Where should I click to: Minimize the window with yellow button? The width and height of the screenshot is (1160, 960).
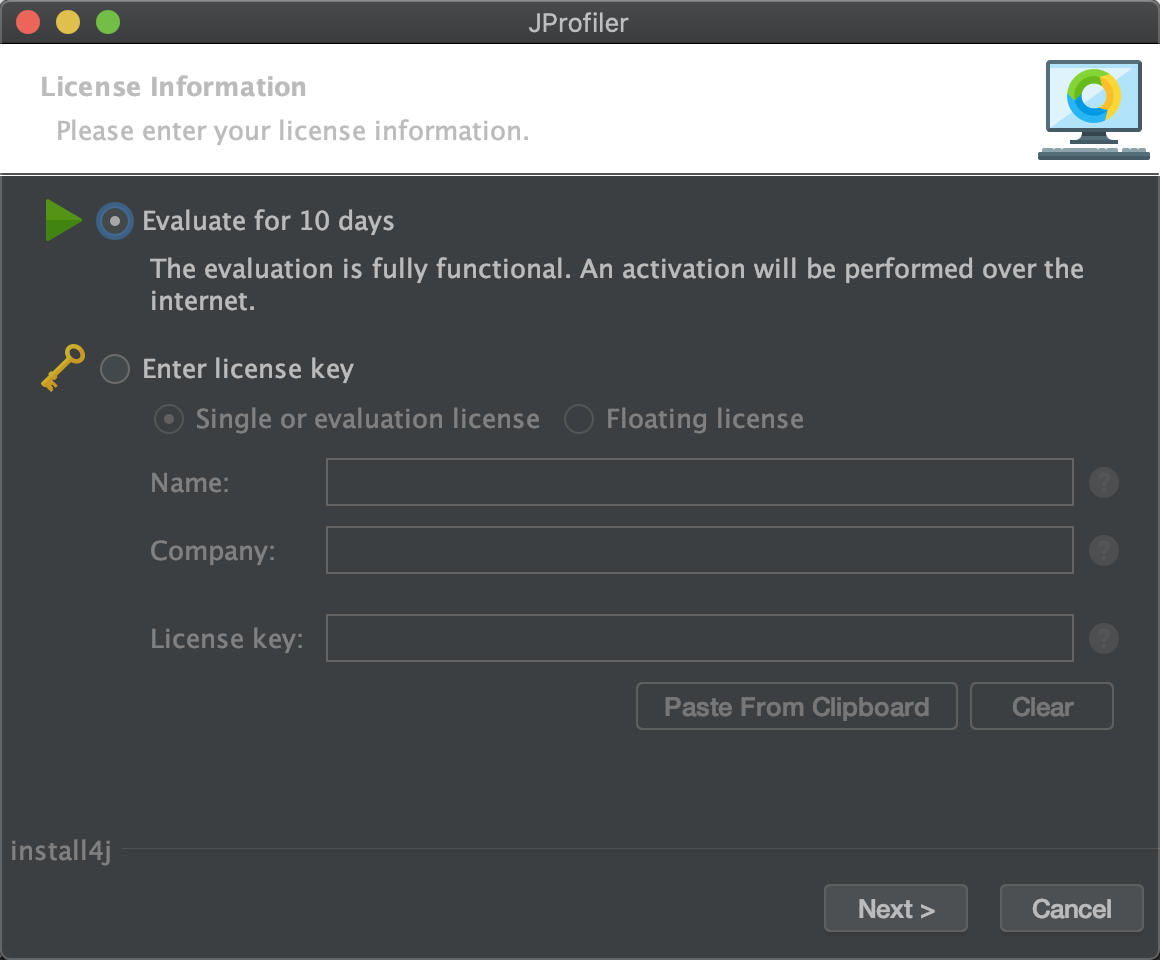(68, 22)
